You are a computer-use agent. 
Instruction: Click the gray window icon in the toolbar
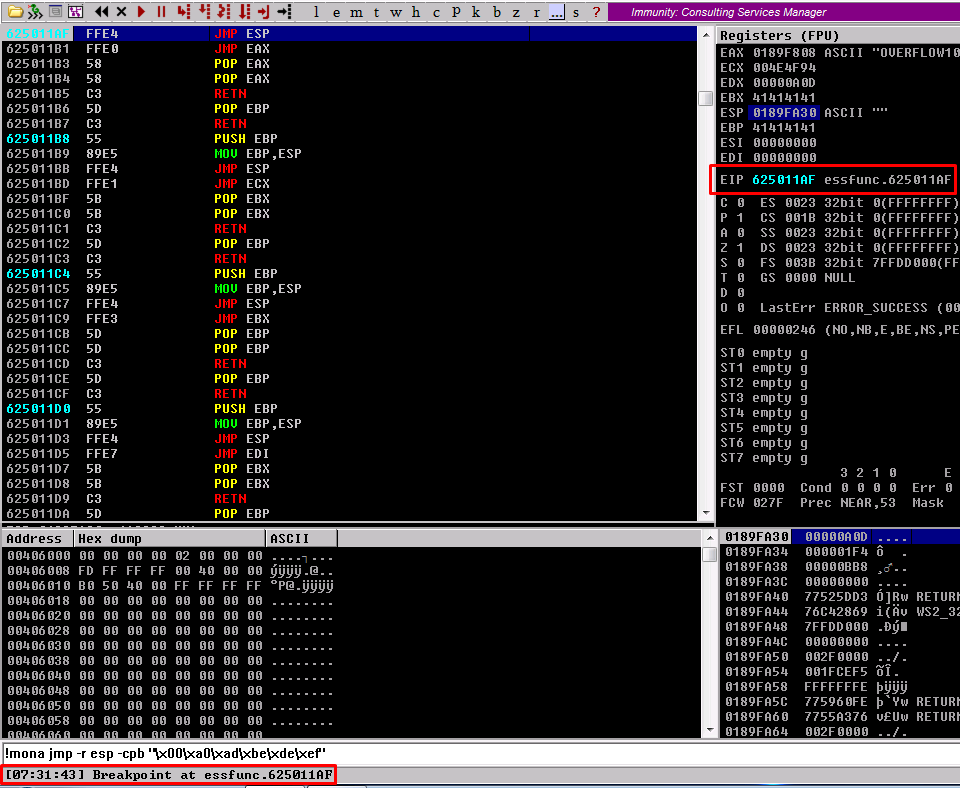point(55,11)
